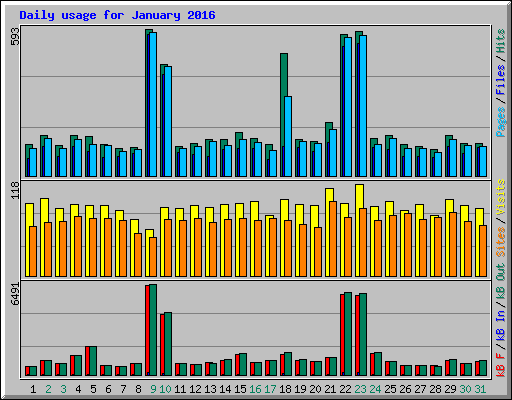Click day 22 on the x-axis
This screenshot has width=512, height=400.
345,389
